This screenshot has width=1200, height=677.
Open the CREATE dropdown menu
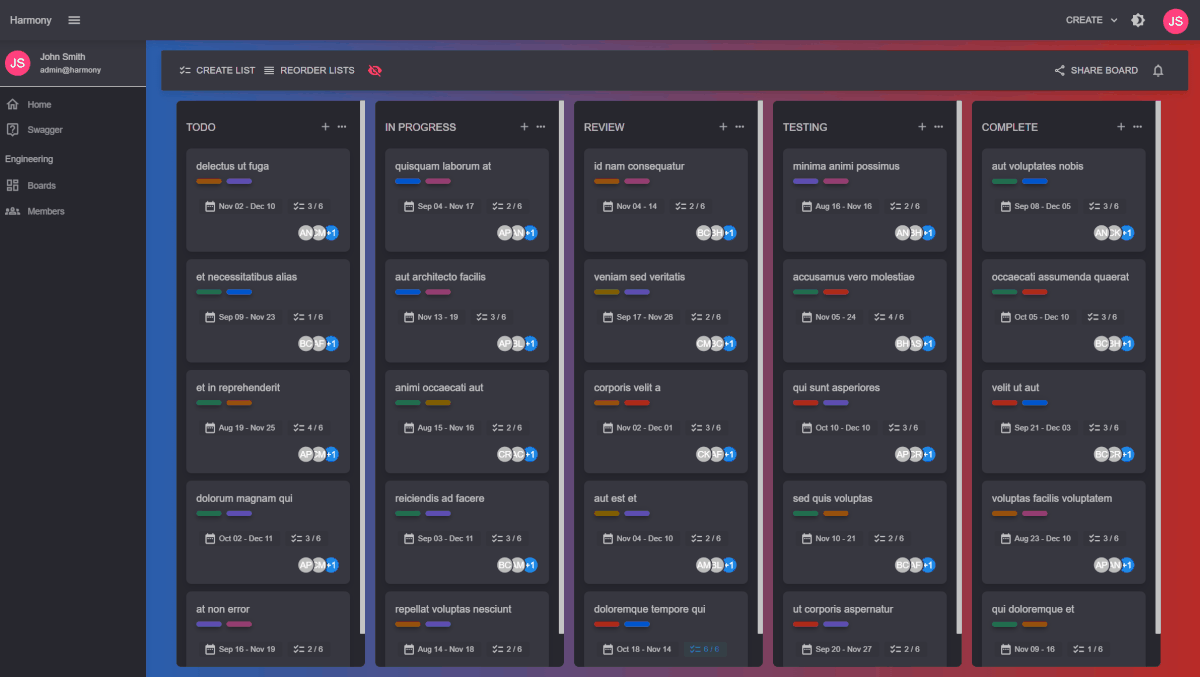pos(1091,20)
